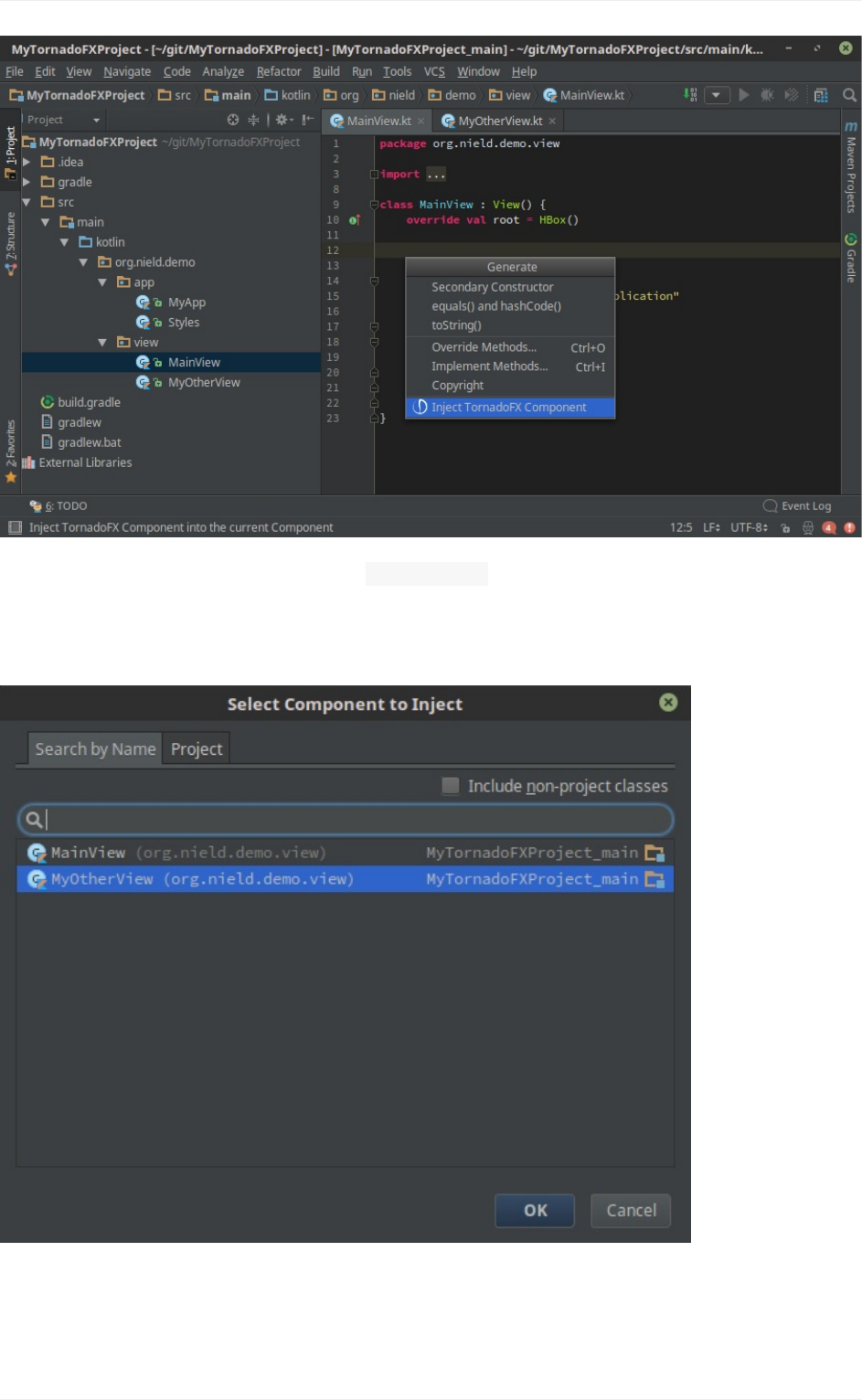Image resolution: width=862 pixels, height=1400 pixels.
Task: Click the run triangle icon in IDE toolbar
Action: tap(744, 95)
